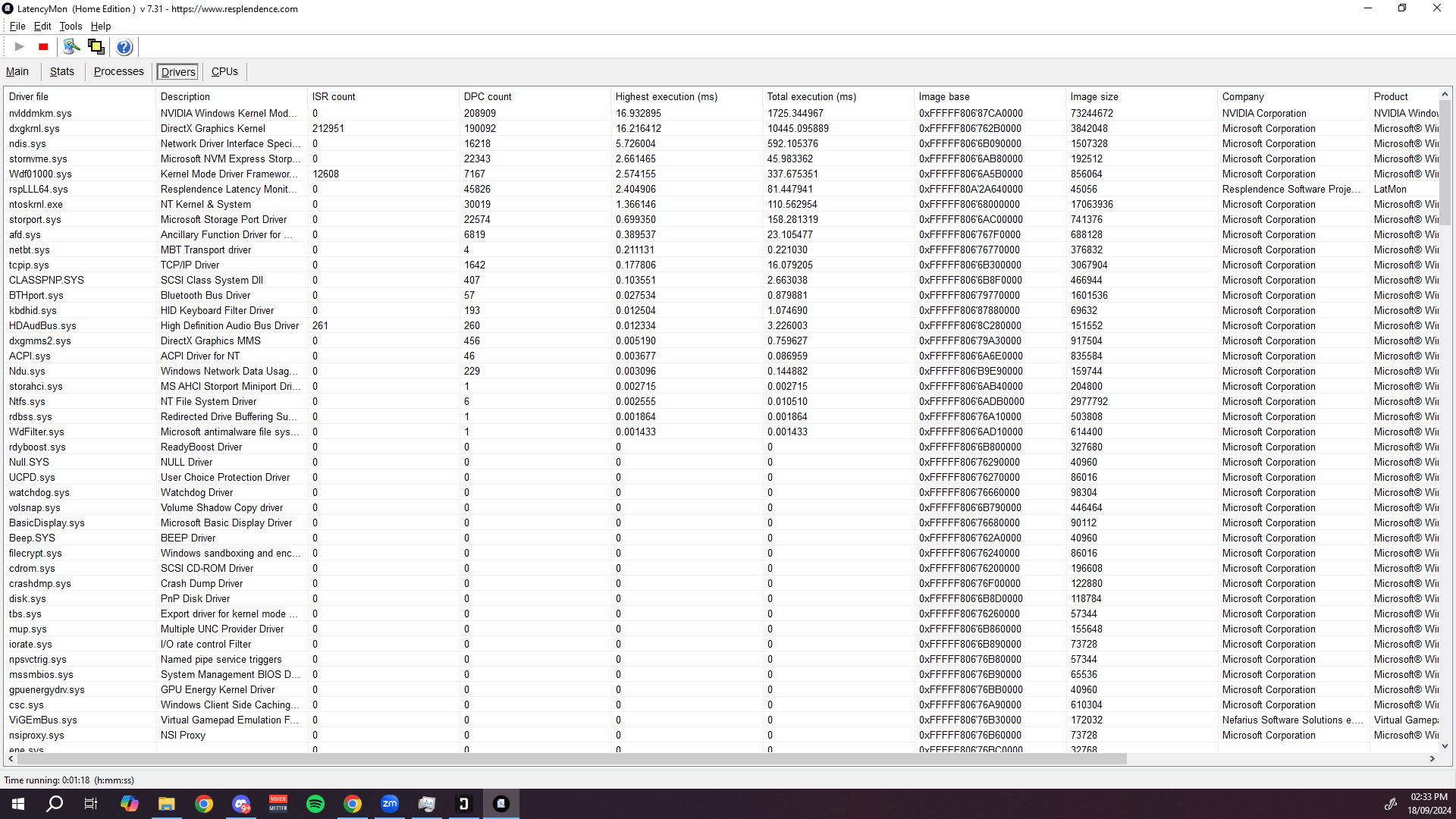Open Spotify from the taskbar

point(315,804)
